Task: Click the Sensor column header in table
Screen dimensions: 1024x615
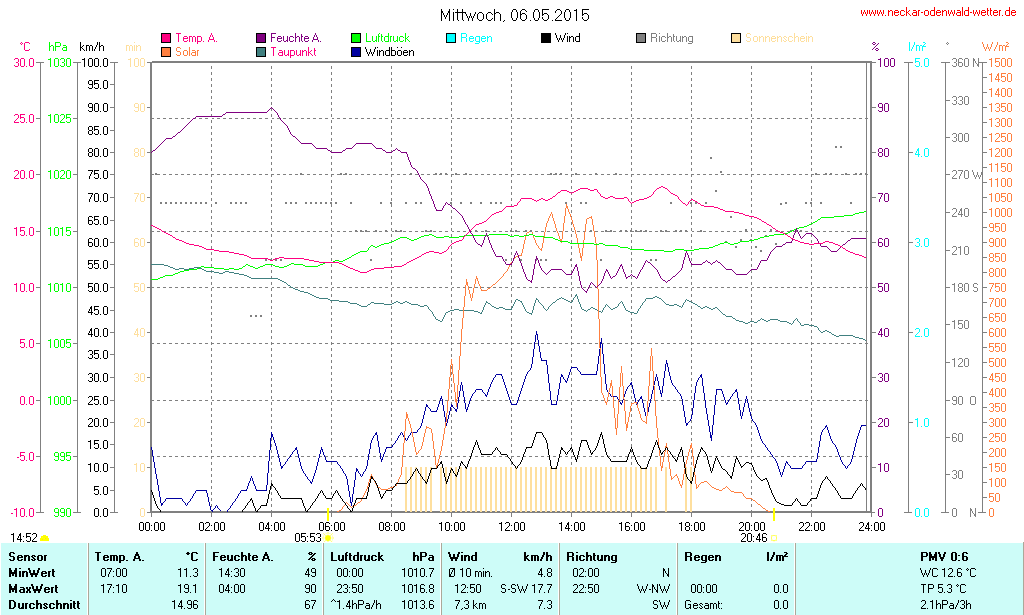Action: pos(27,556)
